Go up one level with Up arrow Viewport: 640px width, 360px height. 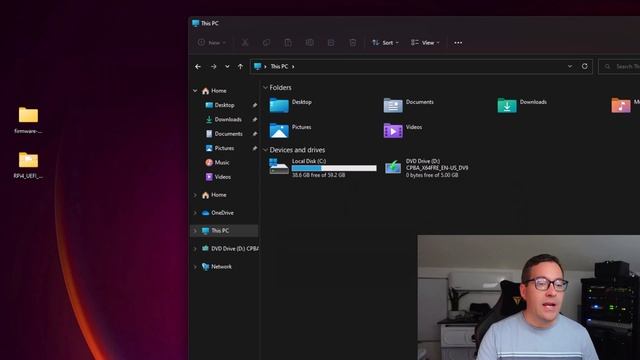[x=240, y=67]
